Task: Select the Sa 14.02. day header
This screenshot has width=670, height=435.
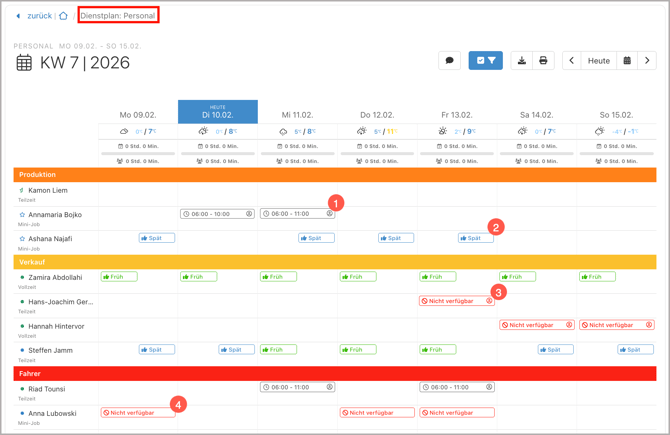Action: [x=537, y=115]
